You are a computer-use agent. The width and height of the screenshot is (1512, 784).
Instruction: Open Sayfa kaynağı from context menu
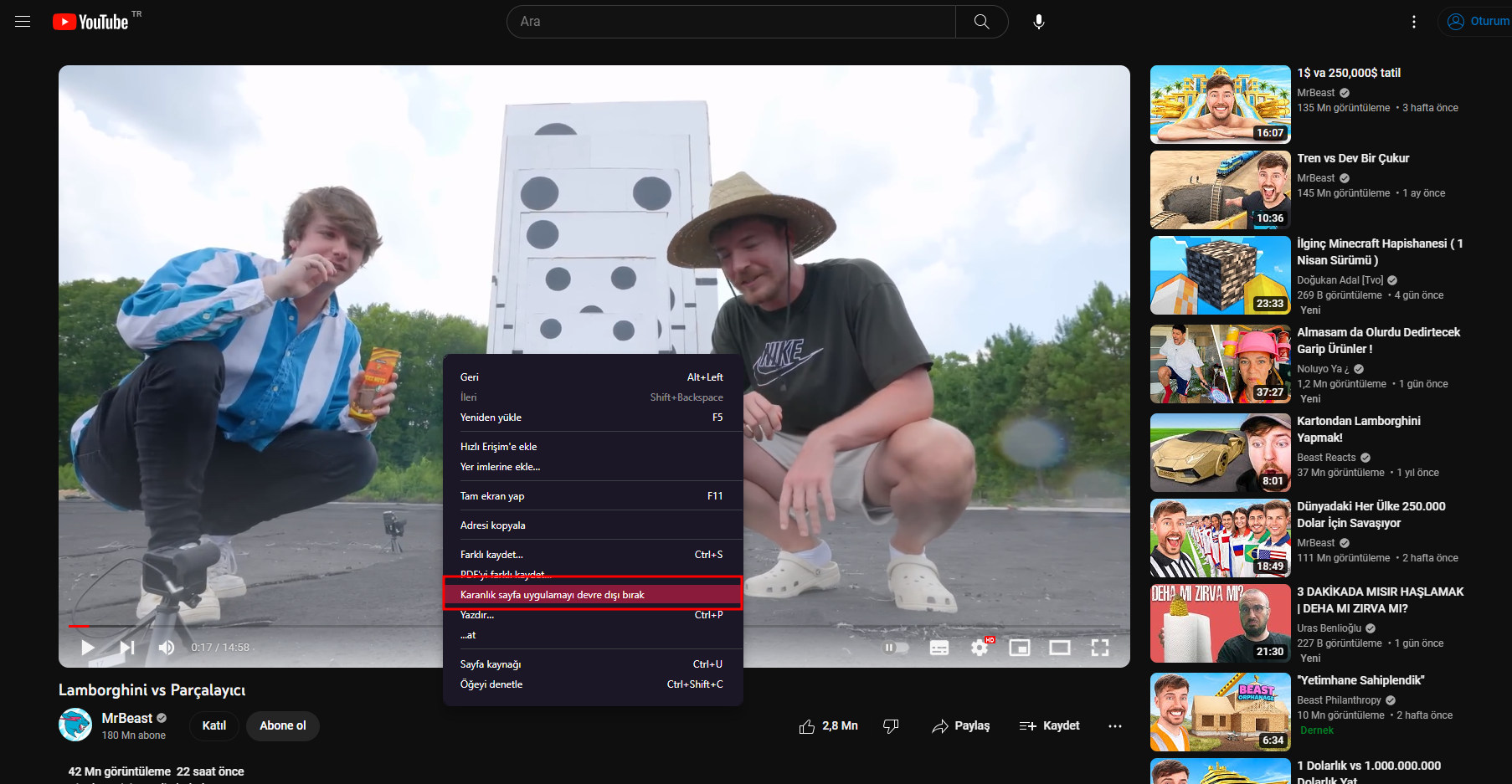[x=593, y=664]
